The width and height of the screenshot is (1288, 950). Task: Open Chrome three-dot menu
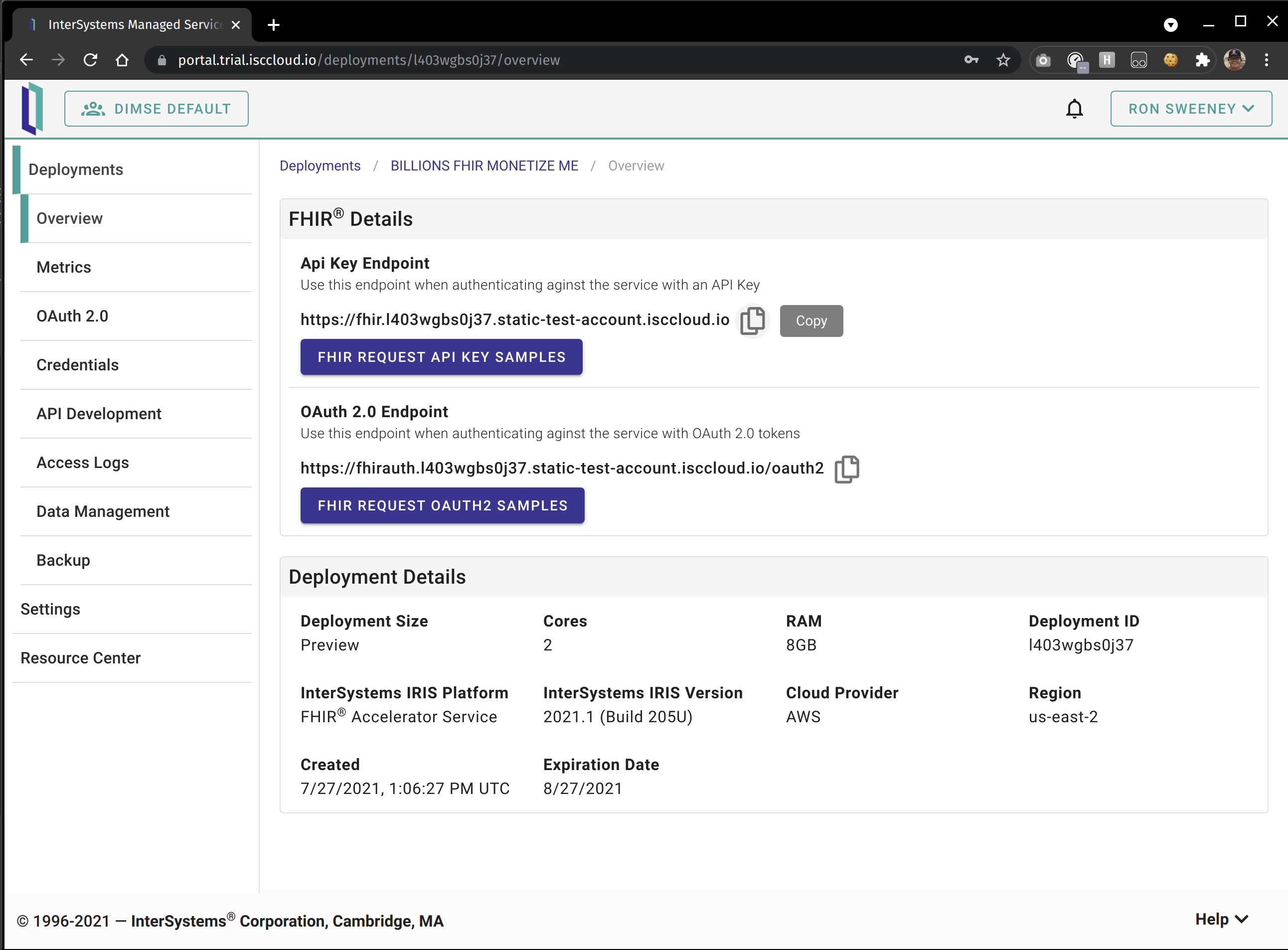point(1266,60)
